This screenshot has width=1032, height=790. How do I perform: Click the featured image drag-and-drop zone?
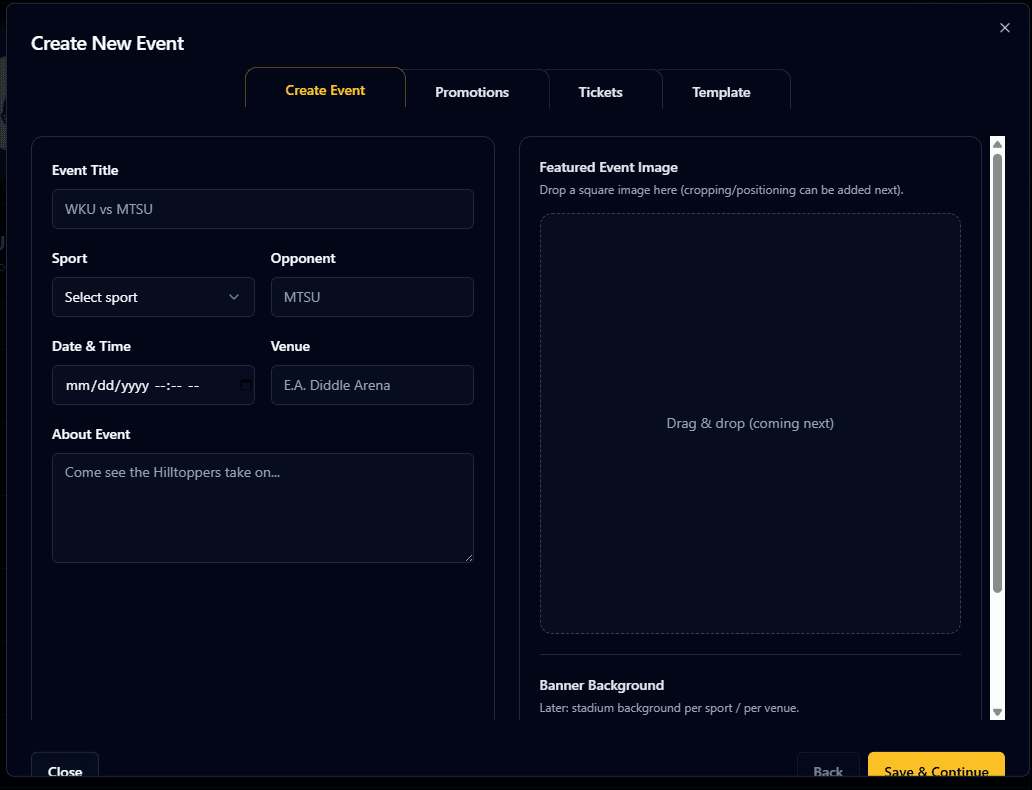[x=750, y=423]
